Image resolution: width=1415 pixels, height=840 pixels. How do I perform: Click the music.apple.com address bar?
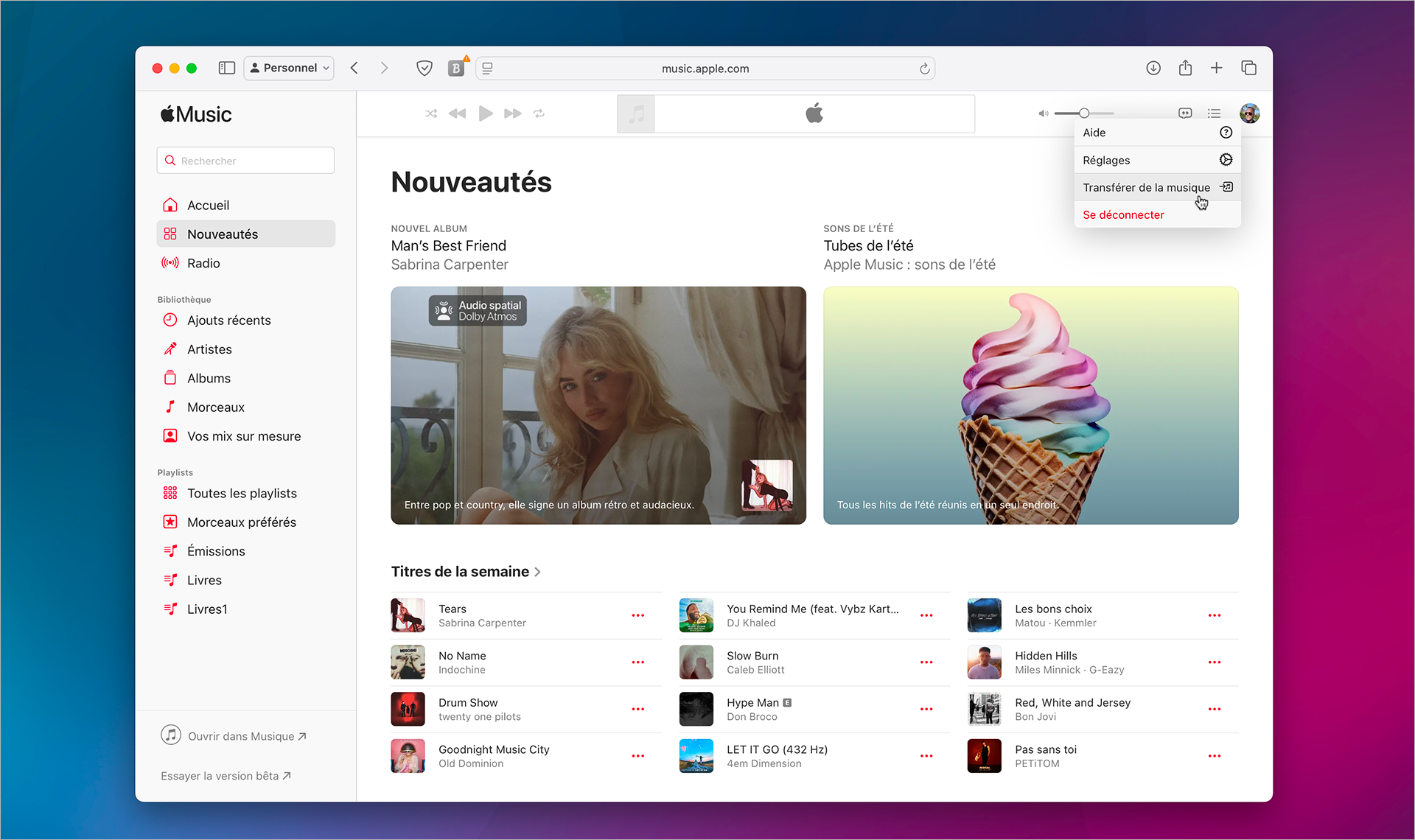click(705, 69)
